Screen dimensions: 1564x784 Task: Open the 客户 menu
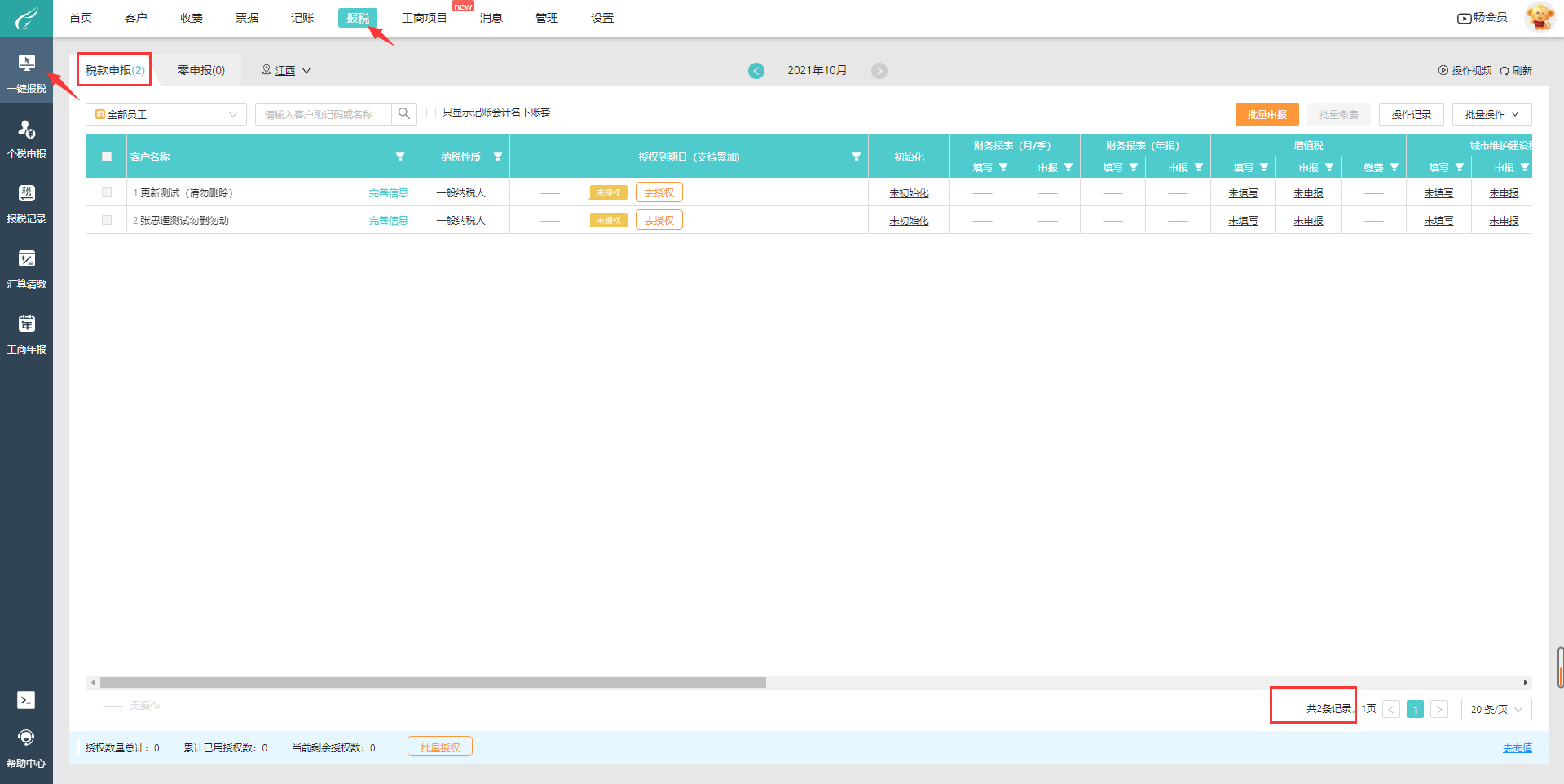(136, 18)
